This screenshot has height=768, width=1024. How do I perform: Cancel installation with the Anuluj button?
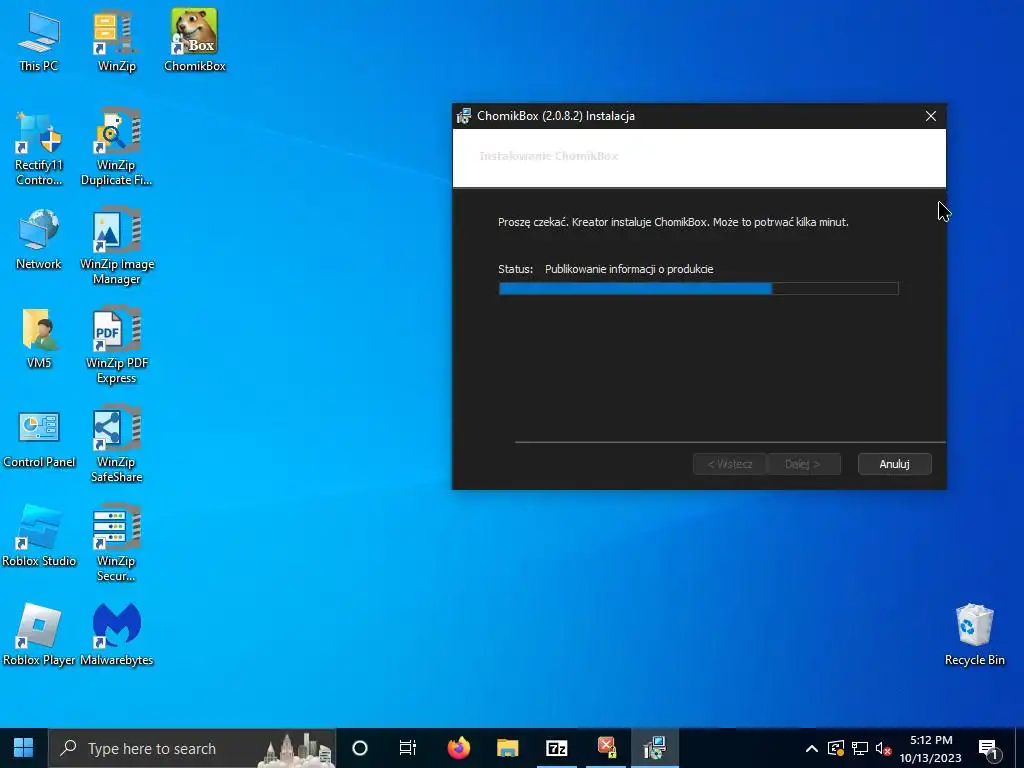894,464
